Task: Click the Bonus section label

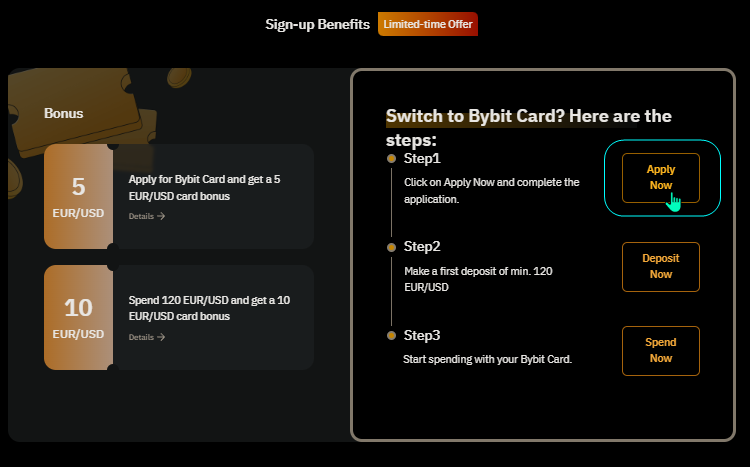Action: pos(64,113)
